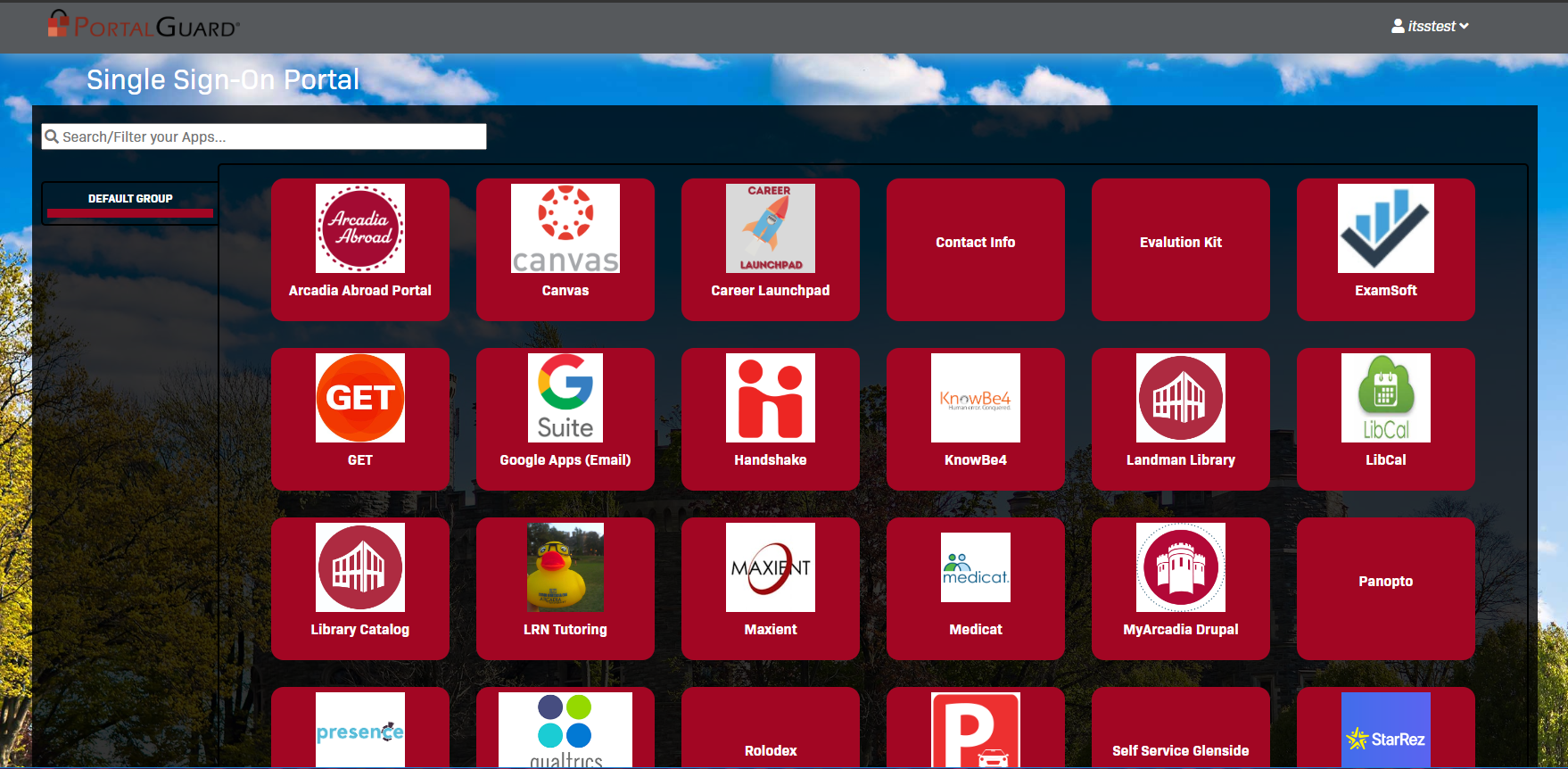
Task: Click the Library Catalog label text
Action: coord(360,630)
